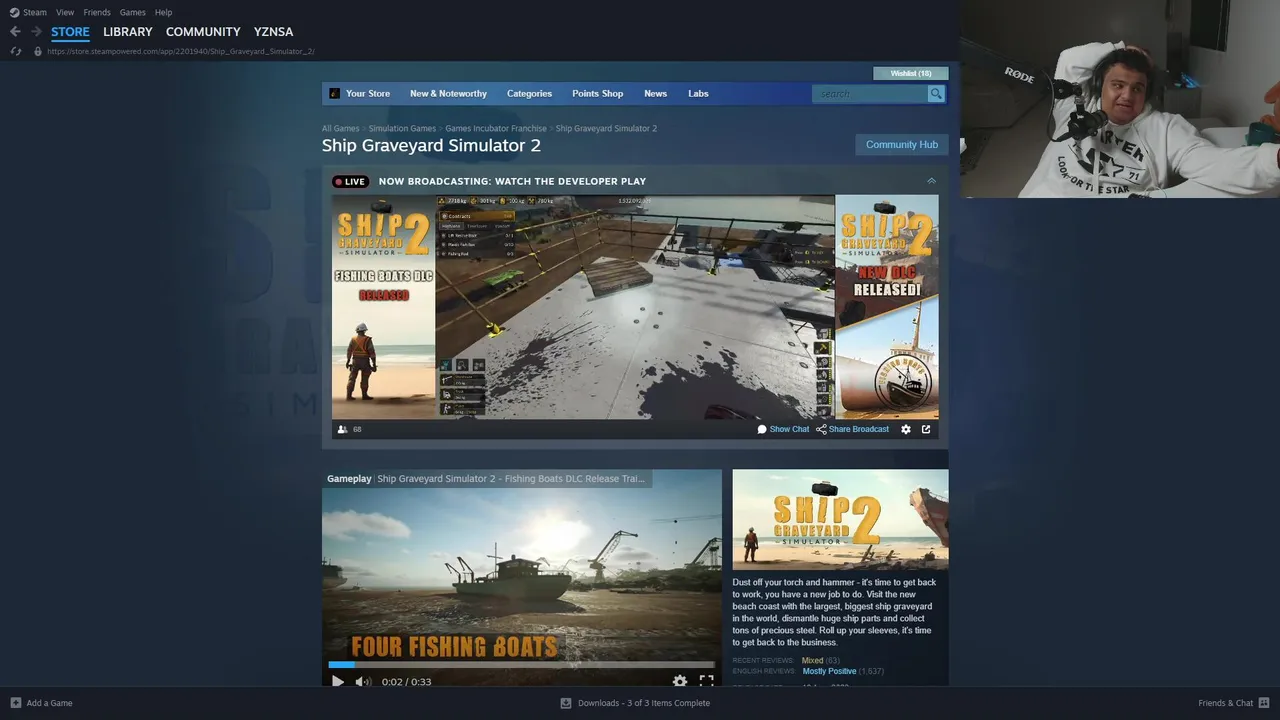Open the store News link
The height and width of the screenshot is (720, 1280).
(655, 93)
